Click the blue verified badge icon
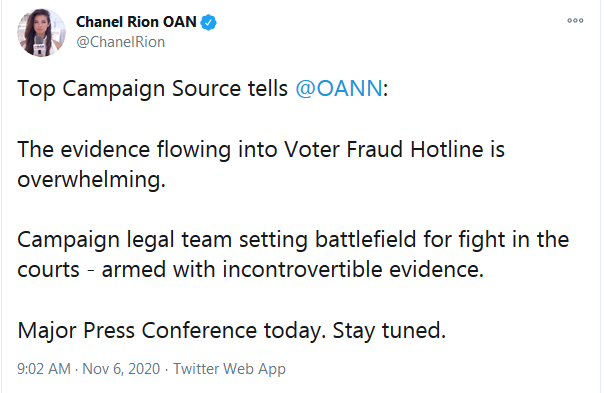604x393 pixels. click(x=209, y=22)
